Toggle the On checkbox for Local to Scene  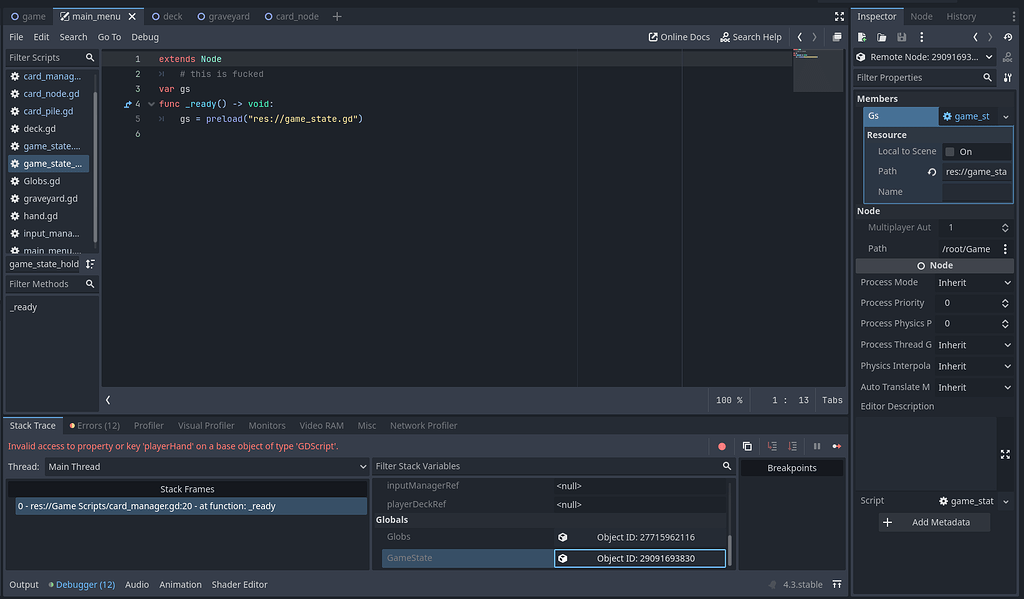pos(948,150)
